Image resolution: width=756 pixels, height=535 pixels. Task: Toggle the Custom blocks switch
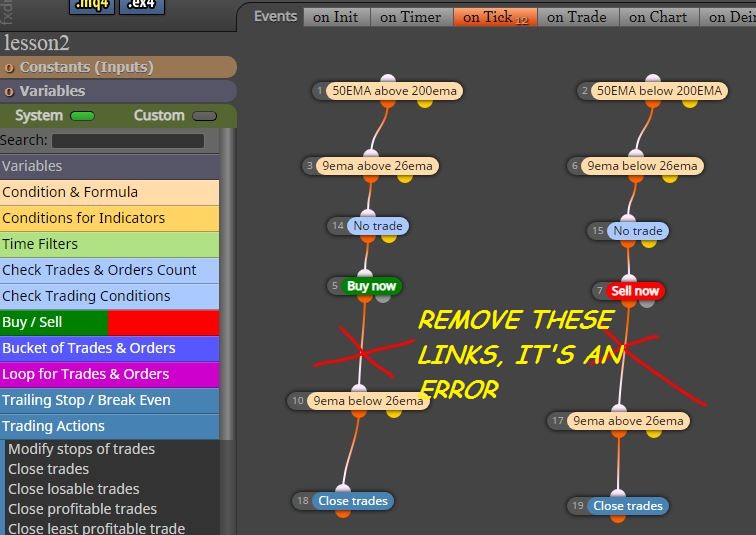(204, 116)
